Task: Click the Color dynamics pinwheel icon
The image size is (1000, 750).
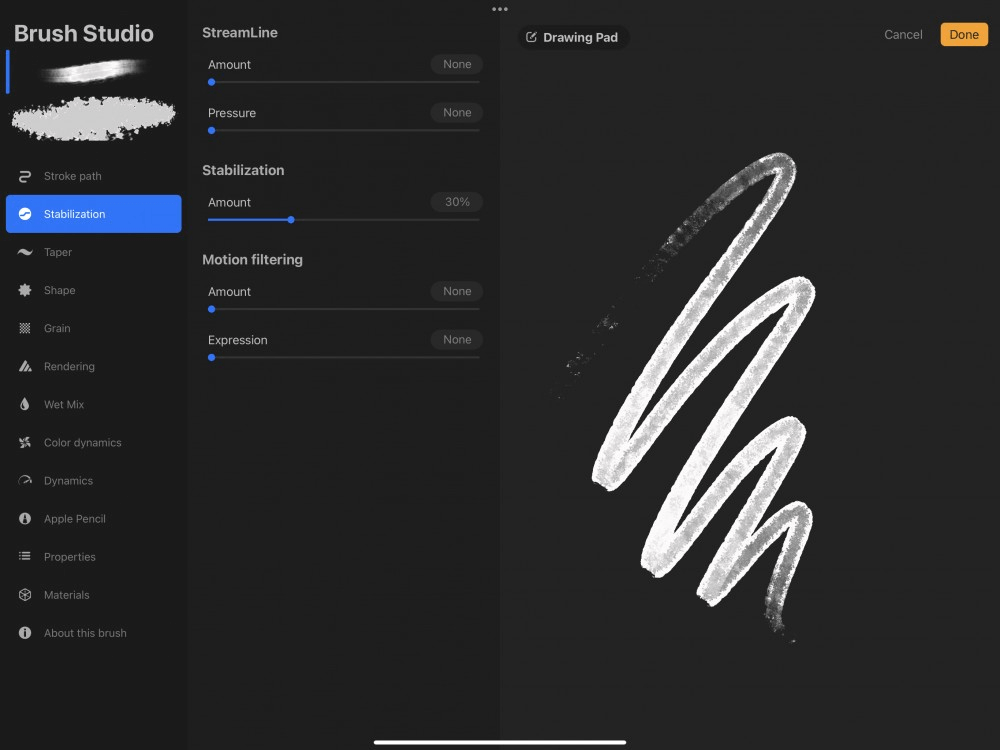Action: (25, 443)
